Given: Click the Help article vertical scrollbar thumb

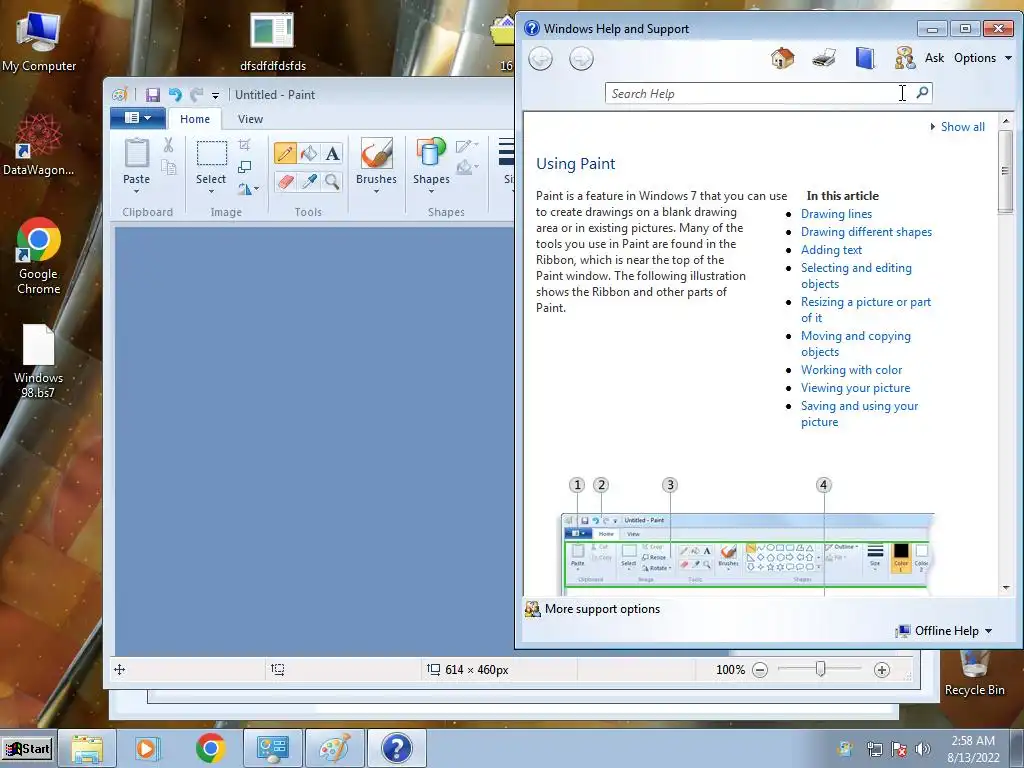Looking at the screenshot, I should [1006, 171].
